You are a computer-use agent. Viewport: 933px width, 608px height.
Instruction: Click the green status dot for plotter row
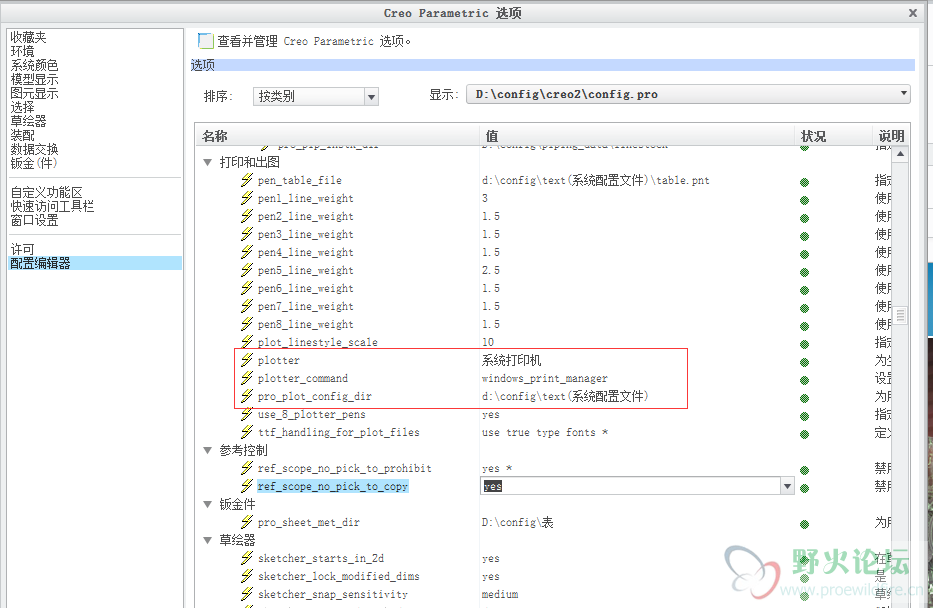(x=804, y=362)
